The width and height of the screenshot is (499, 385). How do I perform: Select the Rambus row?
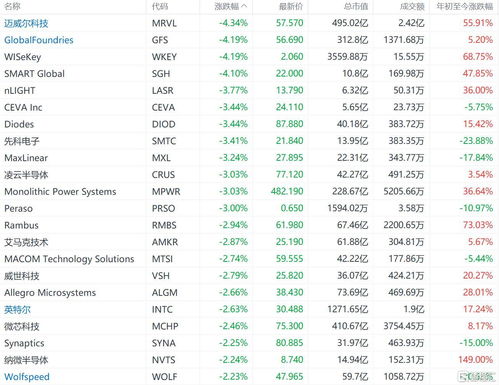point(249,225)
